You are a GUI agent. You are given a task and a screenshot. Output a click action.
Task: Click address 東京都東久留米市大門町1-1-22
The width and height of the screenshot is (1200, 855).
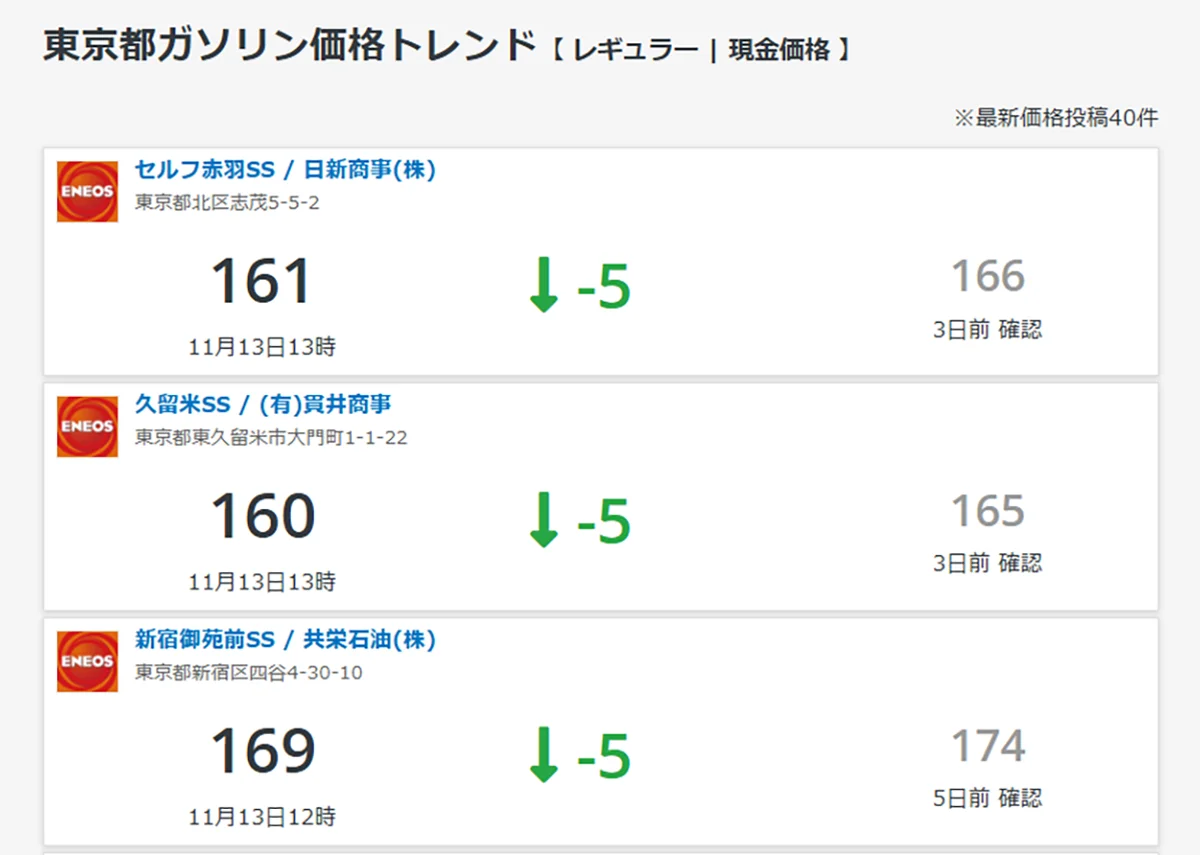(x=271, y=438)
